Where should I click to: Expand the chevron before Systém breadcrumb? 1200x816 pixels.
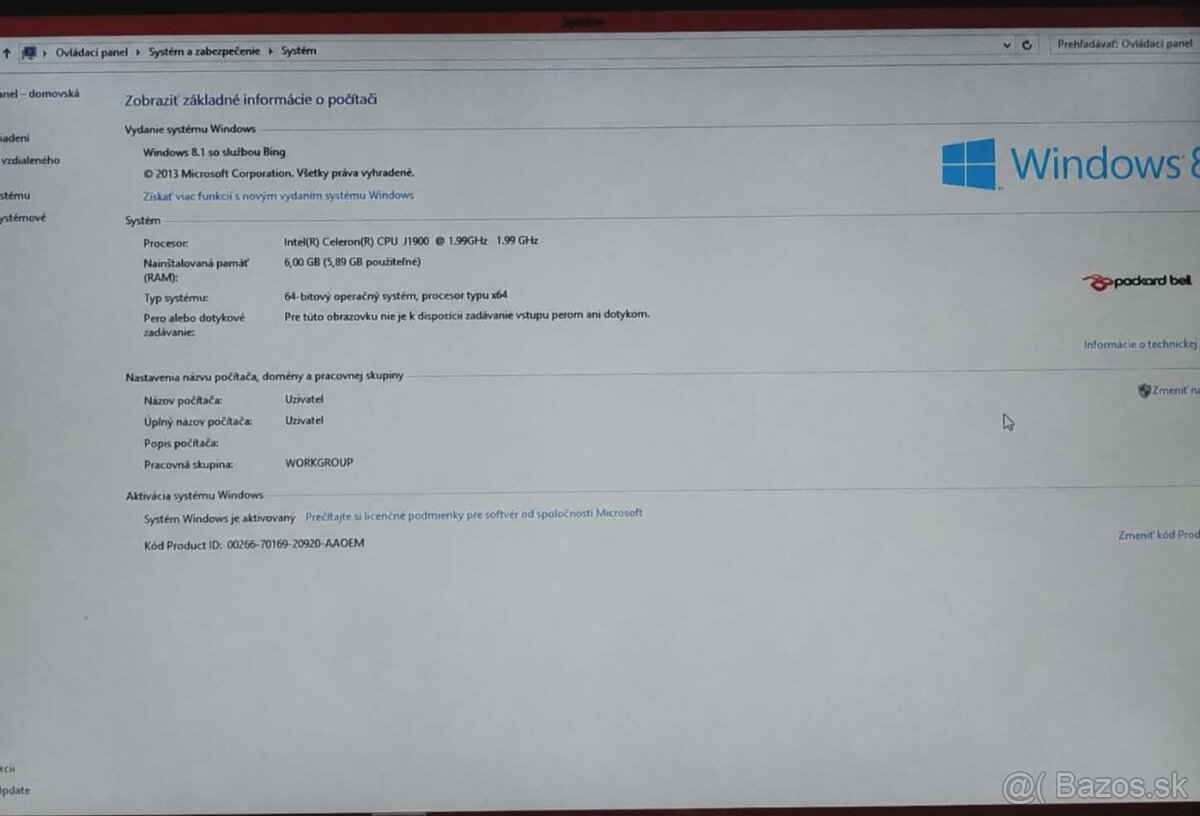[271, 50]
